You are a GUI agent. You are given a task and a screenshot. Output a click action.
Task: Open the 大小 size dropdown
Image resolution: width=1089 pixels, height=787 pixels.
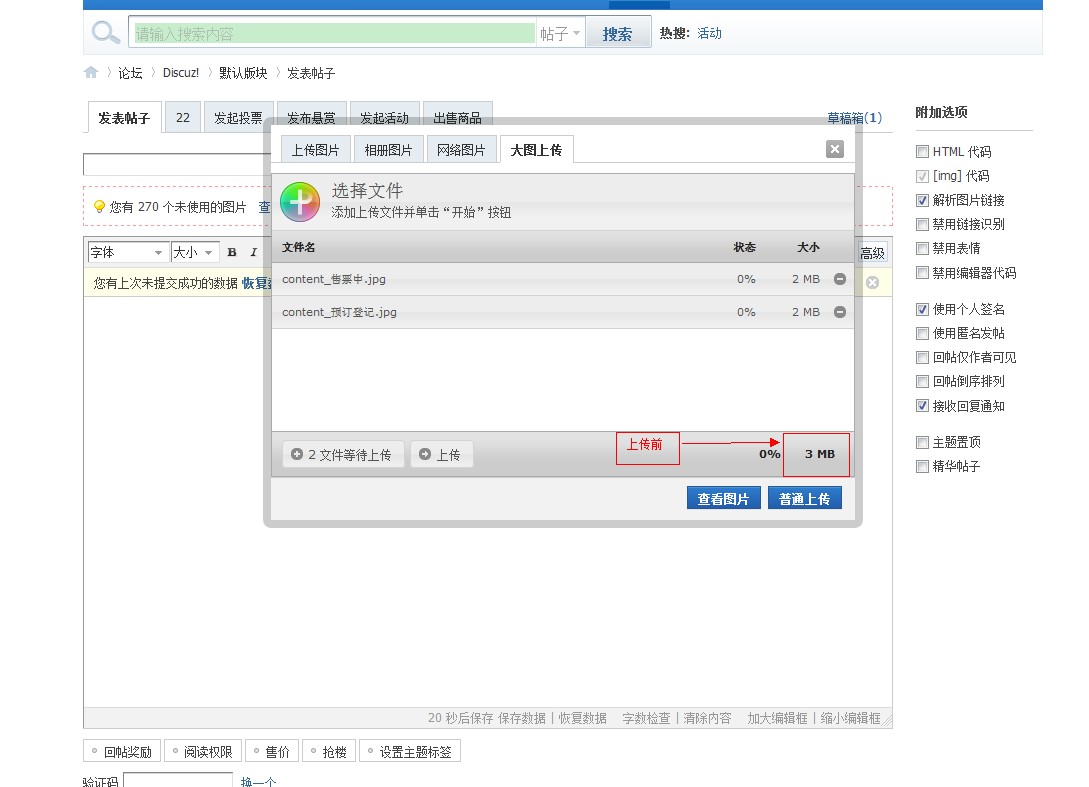(x=195, y=252)
